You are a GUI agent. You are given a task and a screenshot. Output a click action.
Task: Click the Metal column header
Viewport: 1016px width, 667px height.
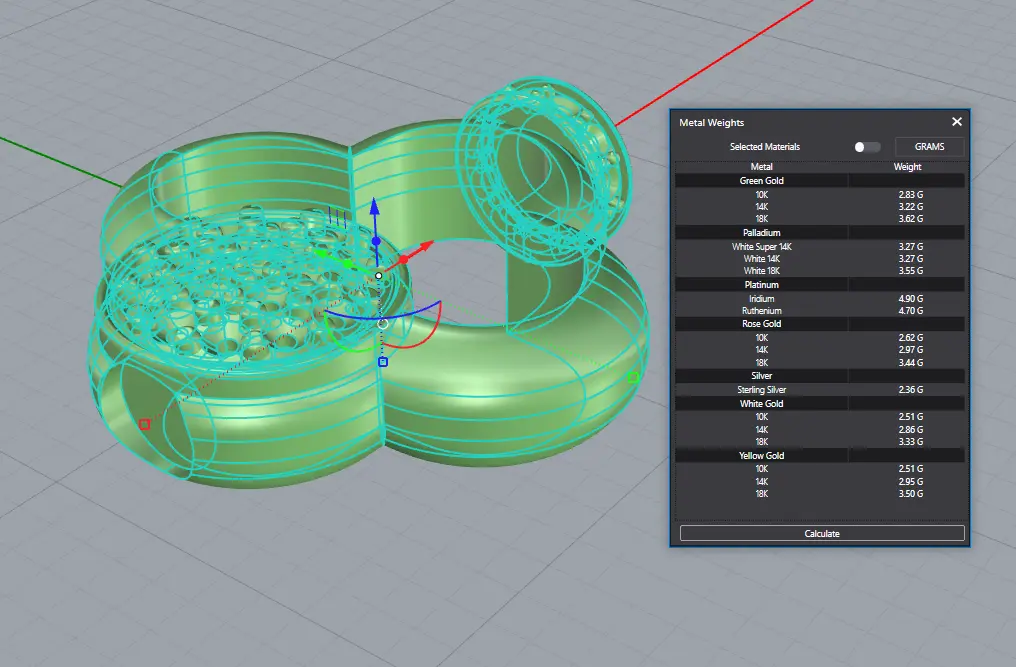click(761, 167)
